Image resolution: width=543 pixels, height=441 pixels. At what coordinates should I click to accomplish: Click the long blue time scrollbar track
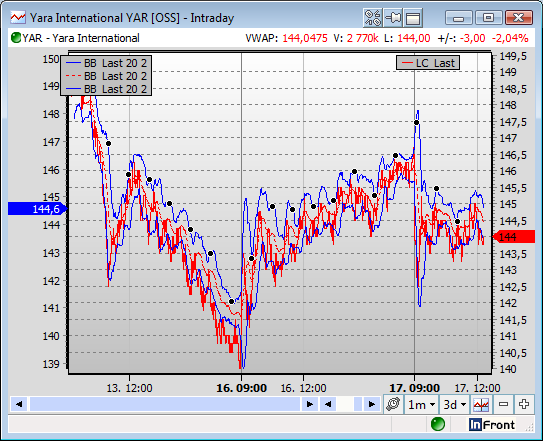pos(165,404)
